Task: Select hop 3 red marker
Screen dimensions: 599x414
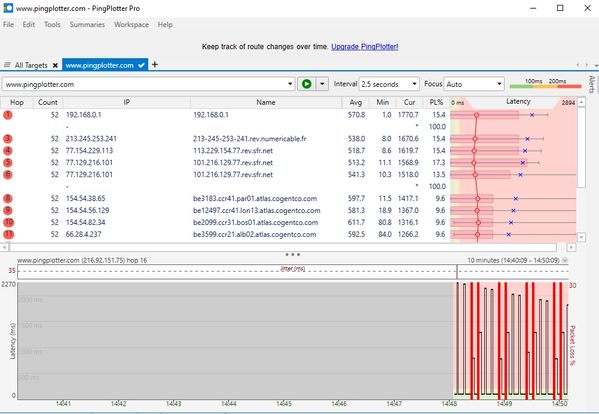Action: point(8,139)
